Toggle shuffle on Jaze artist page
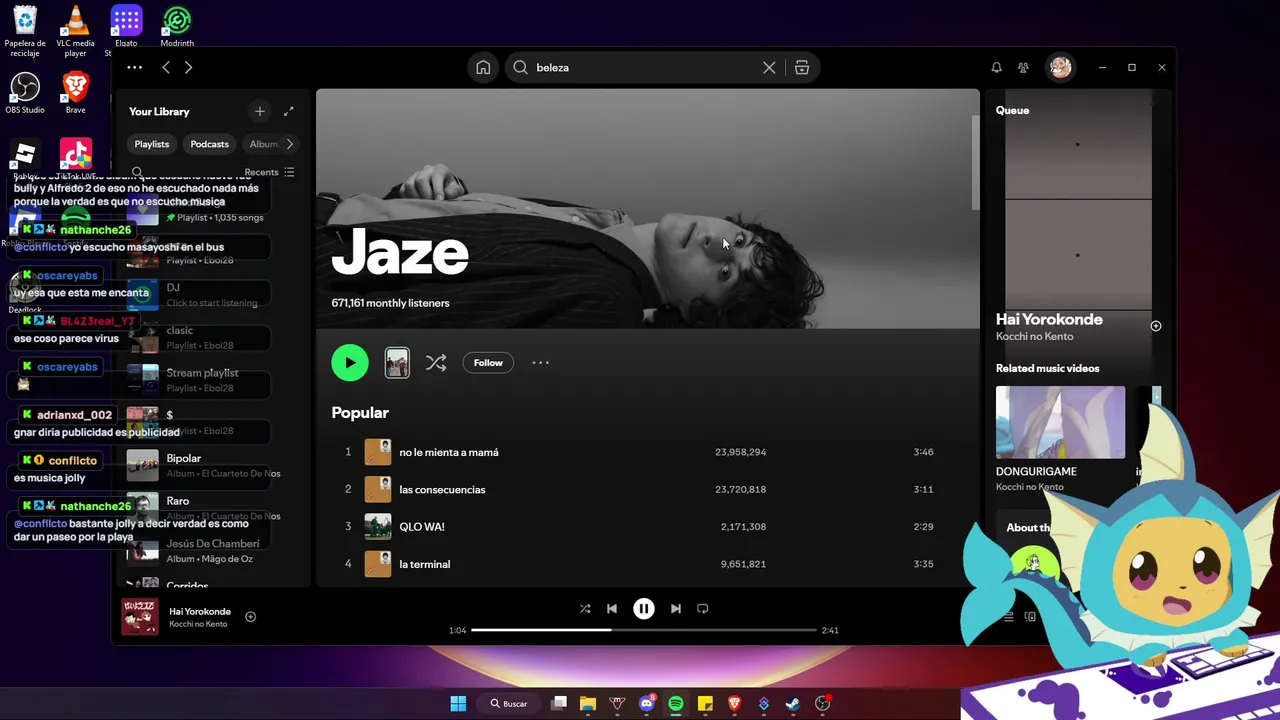 click(436, 362)
